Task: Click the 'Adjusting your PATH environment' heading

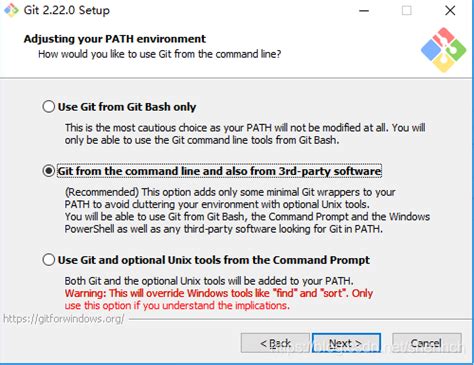Action: click(x=115, y=39)
